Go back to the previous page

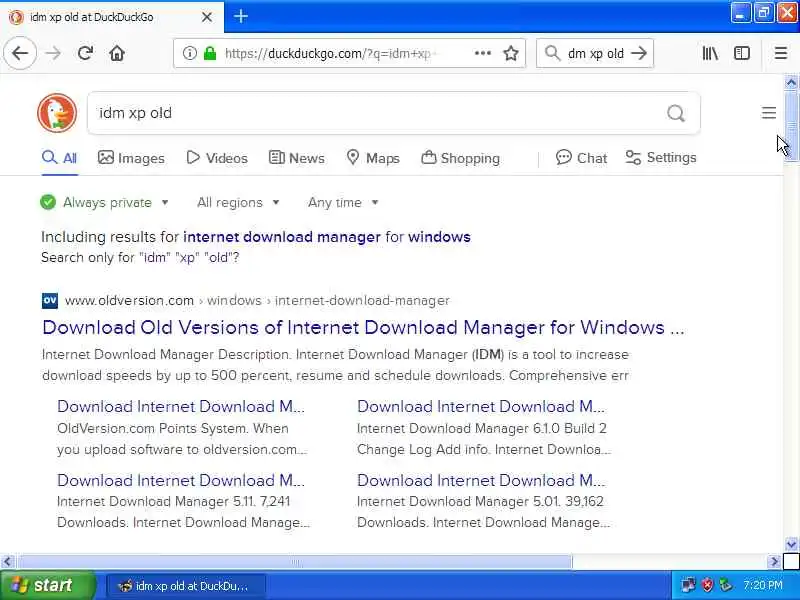pyautogui.click(x=20, y=53)
